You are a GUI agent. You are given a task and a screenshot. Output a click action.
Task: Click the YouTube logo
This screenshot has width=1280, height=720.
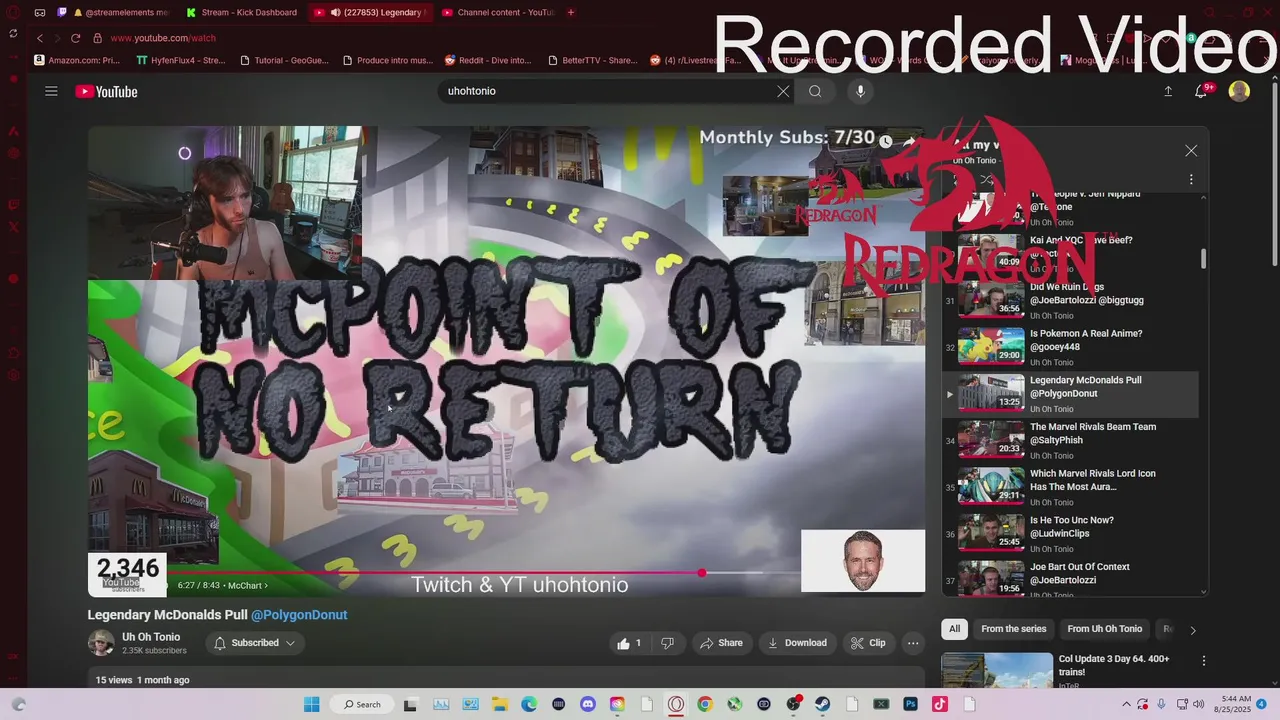(x=106, y=92)
